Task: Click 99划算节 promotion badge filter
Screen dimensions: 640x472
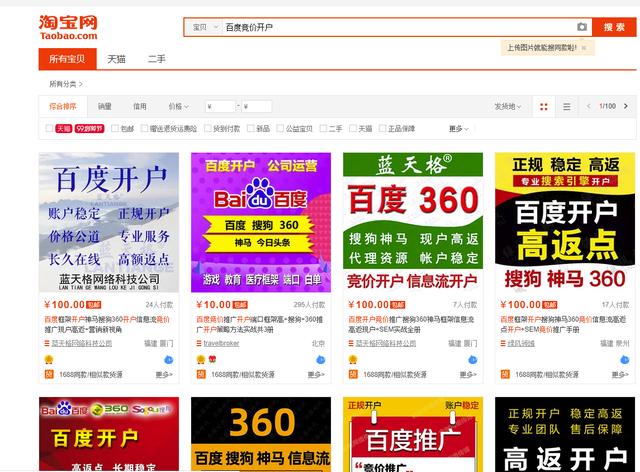Action: (x=89, y=129)
